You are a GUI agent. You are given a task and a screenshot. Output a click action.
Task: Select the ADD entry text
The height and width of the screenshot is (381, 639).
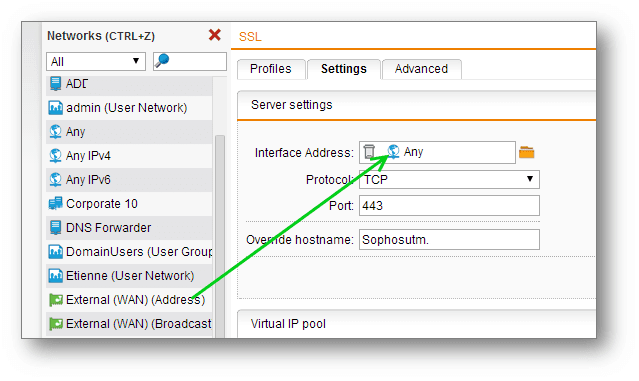click(77, 84)
